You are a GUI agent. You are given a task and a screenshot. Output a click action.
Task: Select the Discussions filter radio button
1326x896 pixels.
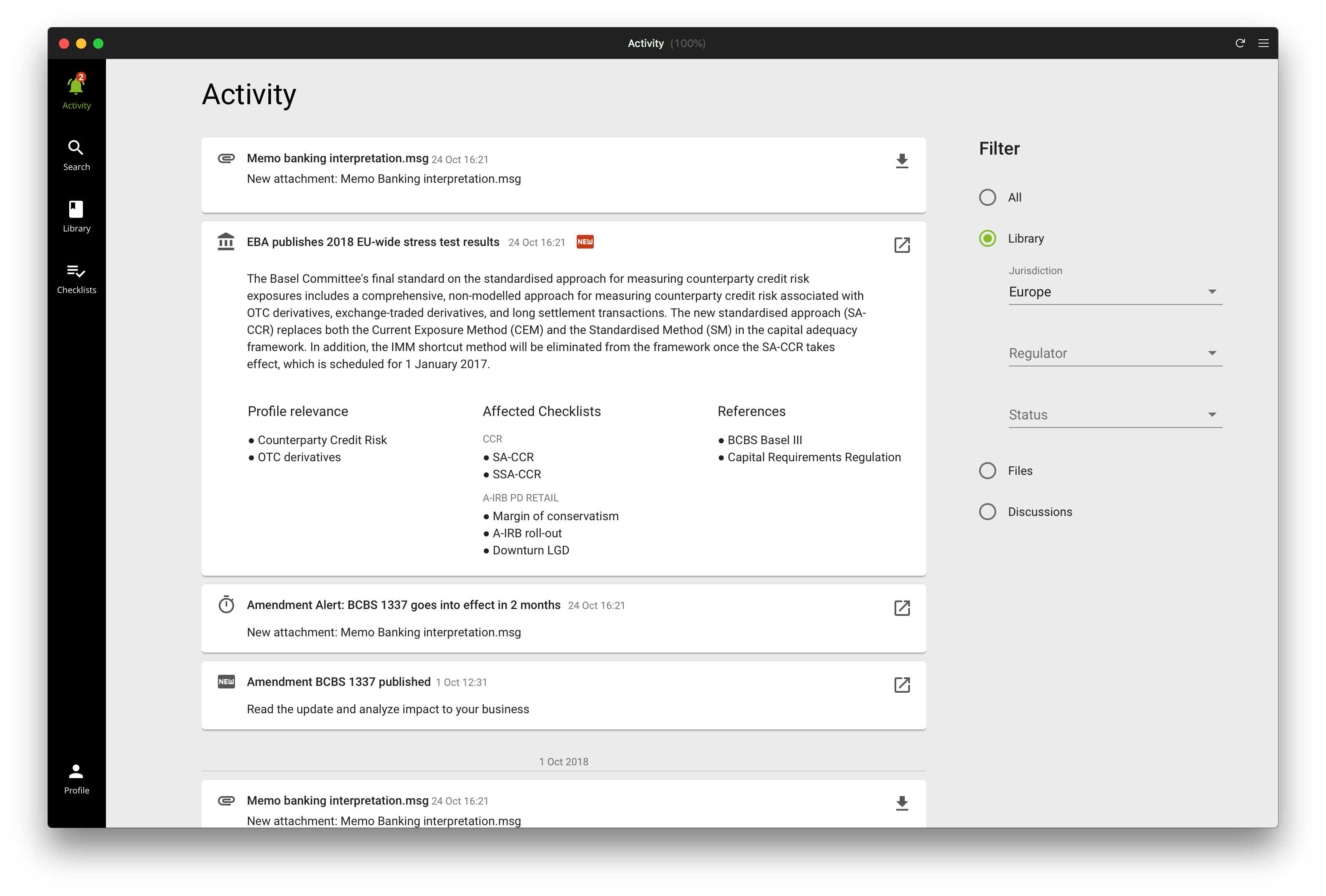987,512
